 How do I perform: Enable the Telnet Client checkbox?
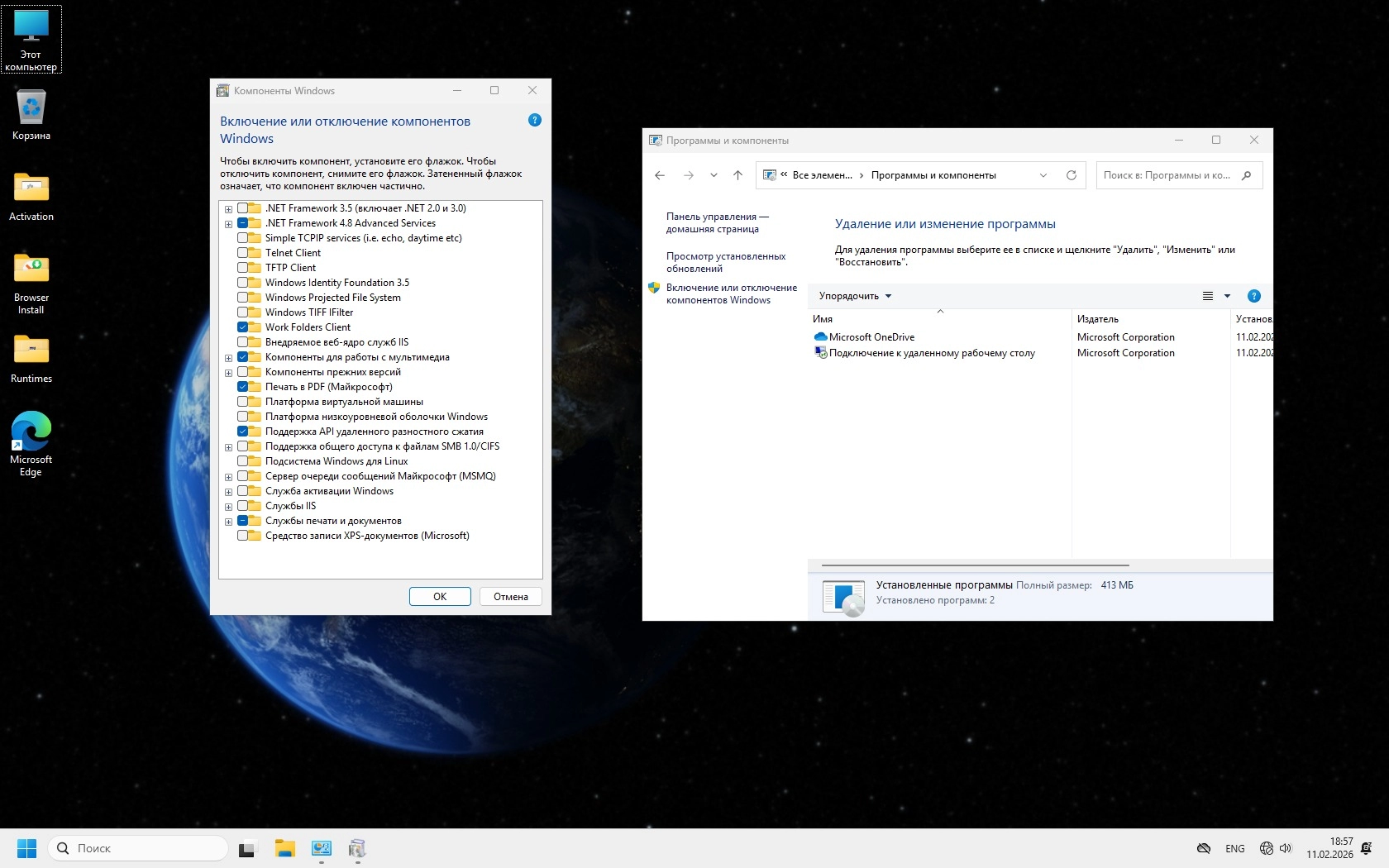click(243, 253)
